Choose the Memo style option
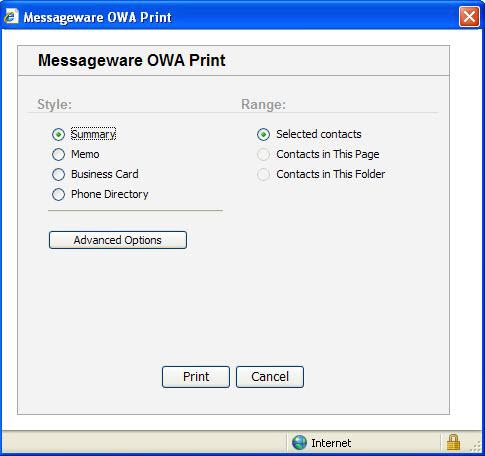485x456 pixels. 58,154
